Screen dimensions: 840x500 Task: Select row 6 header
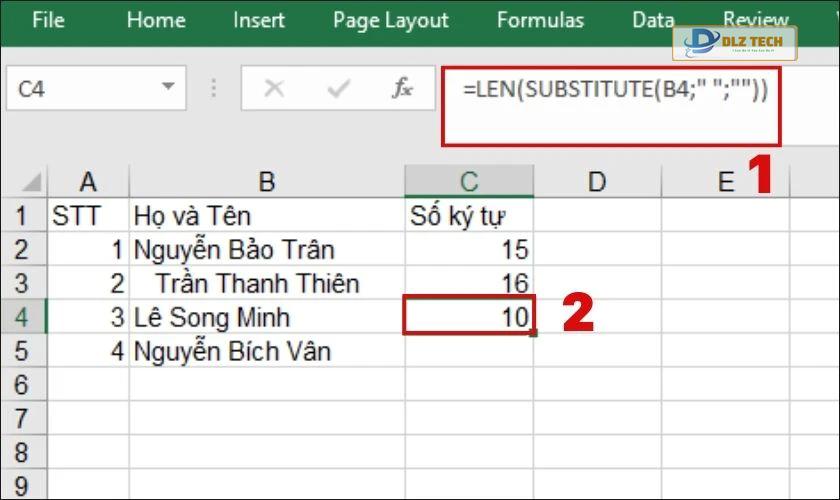coord(24,385)
